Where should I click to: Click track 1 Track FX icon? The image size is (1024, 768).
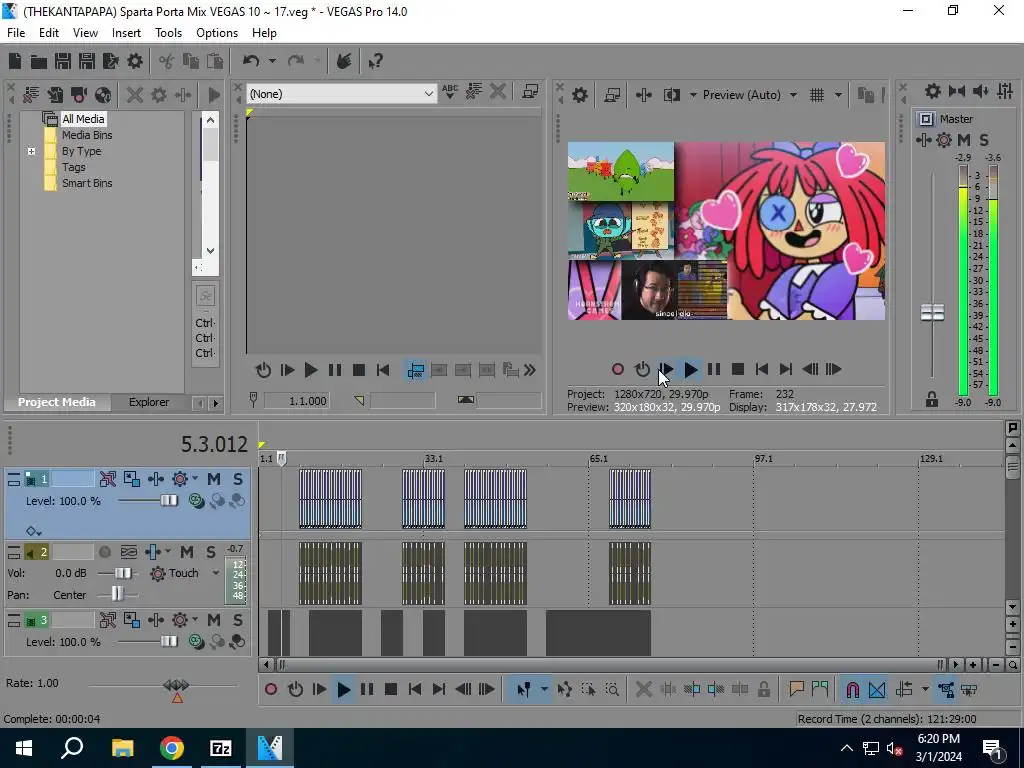click(155, 479)
